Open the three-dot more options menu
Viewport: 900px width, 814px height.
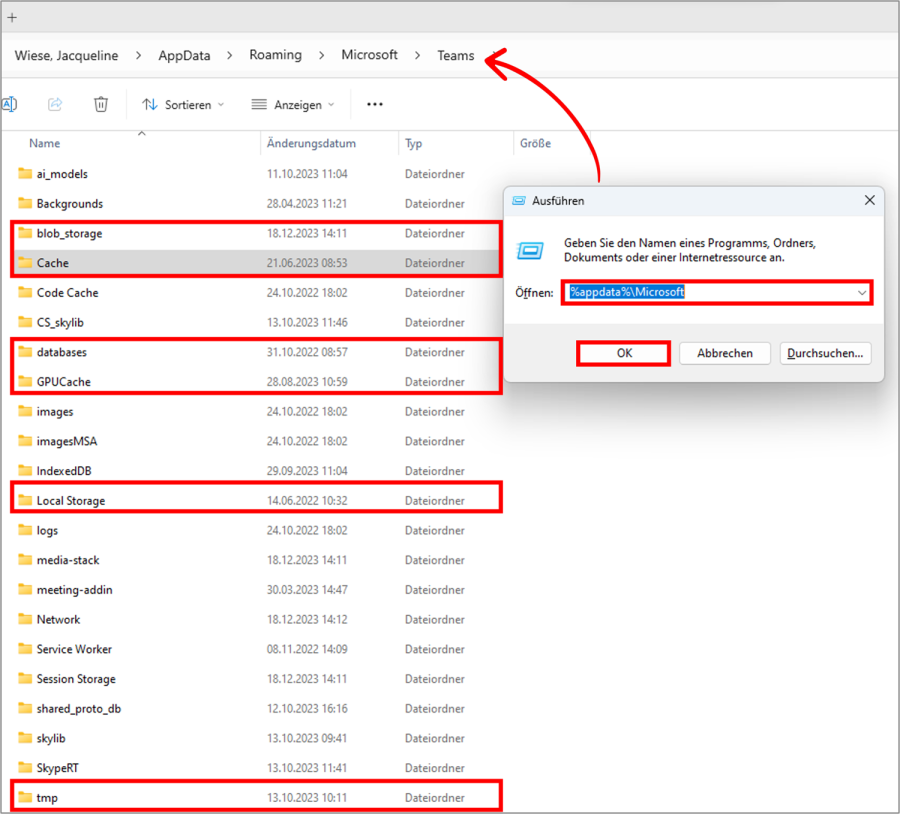click(x=374, y=104)
